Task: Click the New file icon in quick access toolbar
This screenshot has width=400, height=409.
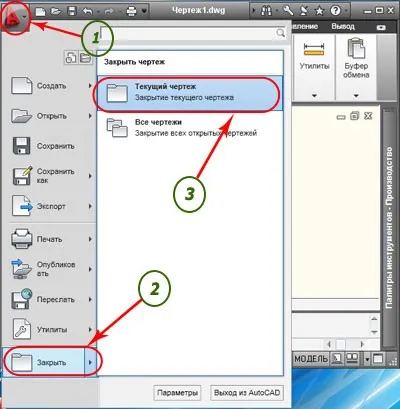Action: tap(41, 12)
